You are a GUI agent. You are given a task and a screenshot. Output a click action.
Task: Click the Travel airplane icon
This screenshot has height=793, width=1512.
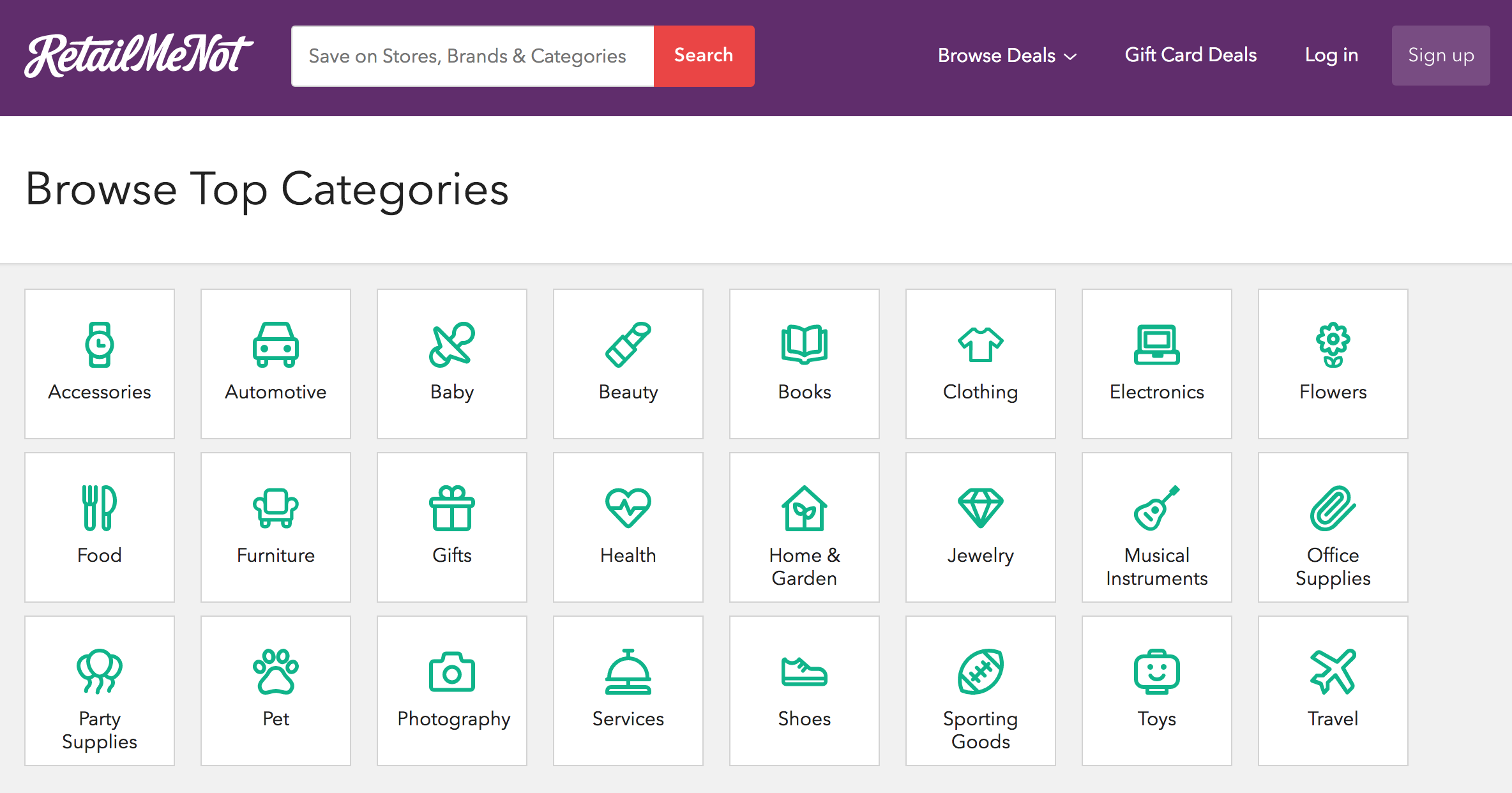[1333, 672]
